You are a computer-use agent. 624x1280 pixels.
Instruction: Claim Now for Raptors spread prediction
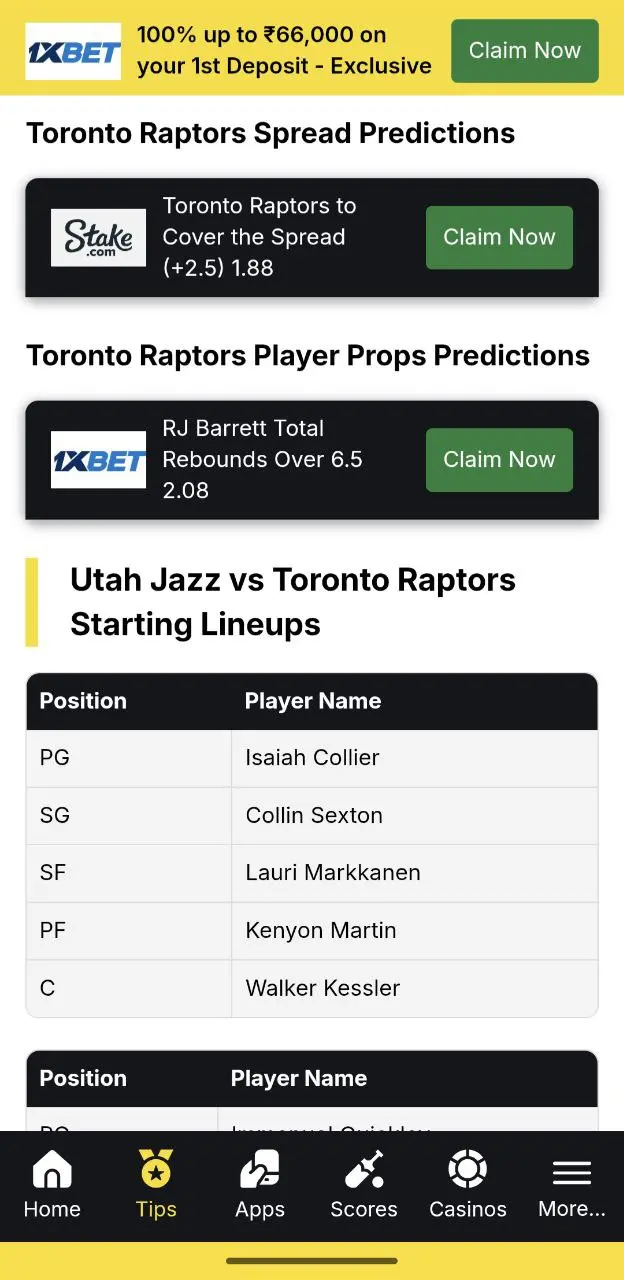tap(499, 237)
